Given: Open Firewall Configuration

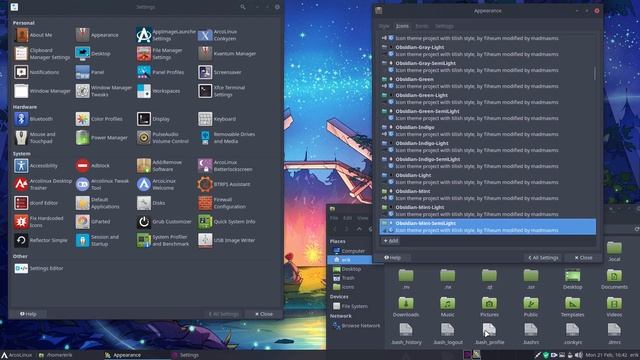Looking at the screenshot, I should tap(222, 203).
